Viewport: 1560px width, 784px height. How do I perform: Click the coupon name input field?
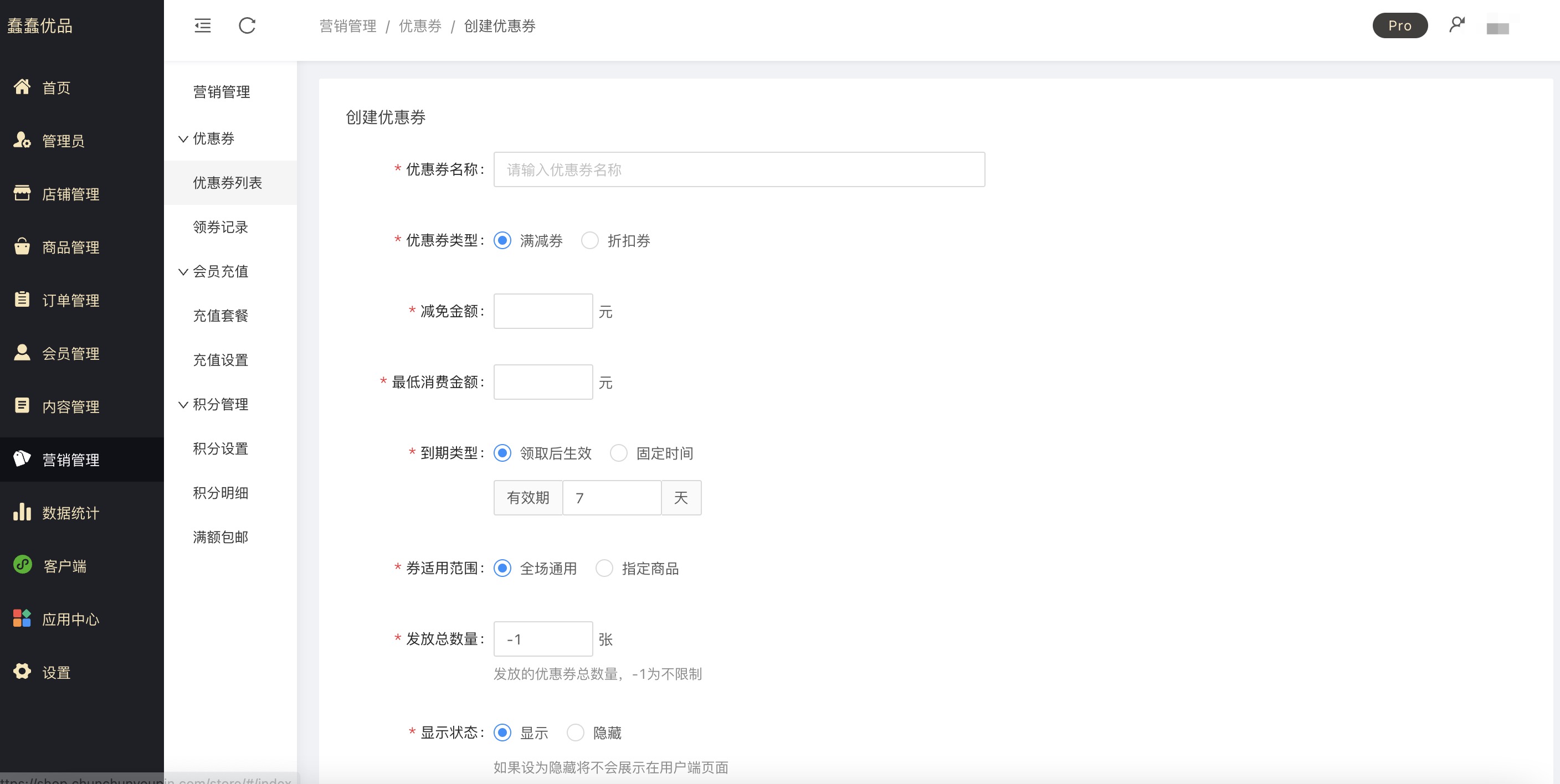pyautogui.click(x=739, y=169)
